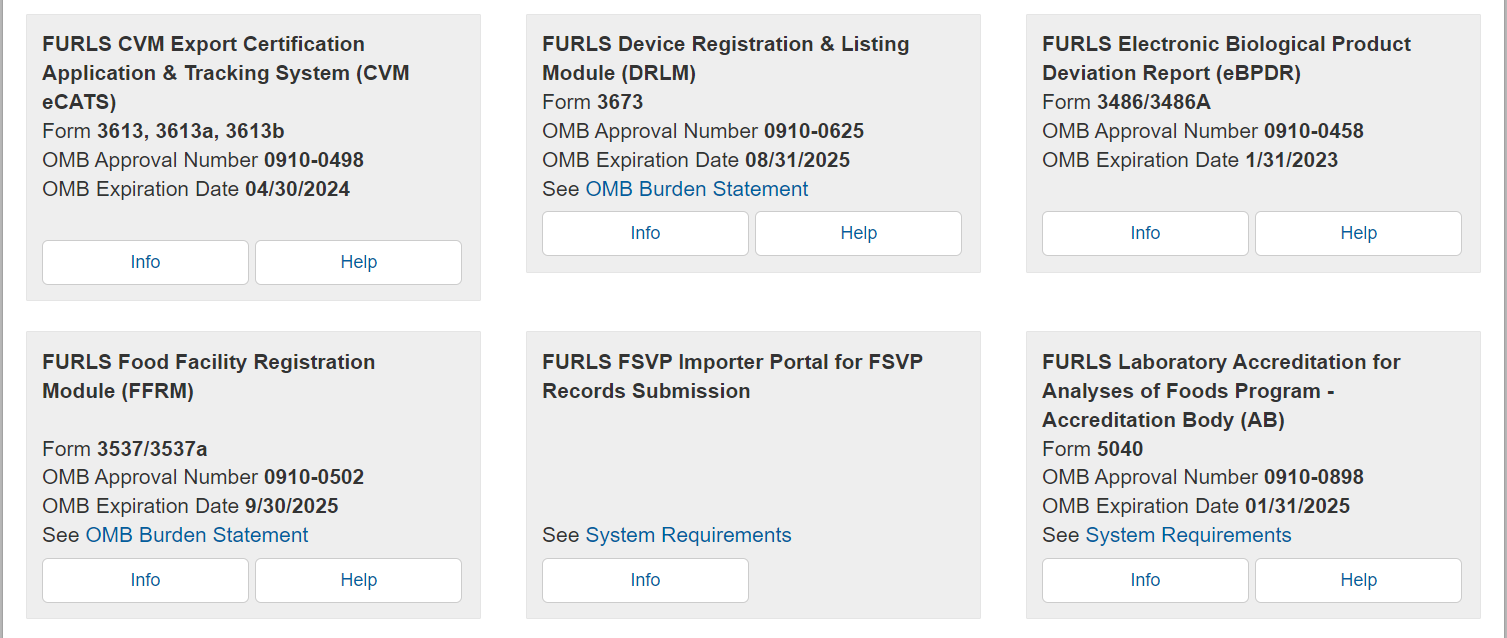This screenshot has height=638, width=1507.
Task: Click Info for FSVP Importer Portal
Action: [x=645, y=580]
